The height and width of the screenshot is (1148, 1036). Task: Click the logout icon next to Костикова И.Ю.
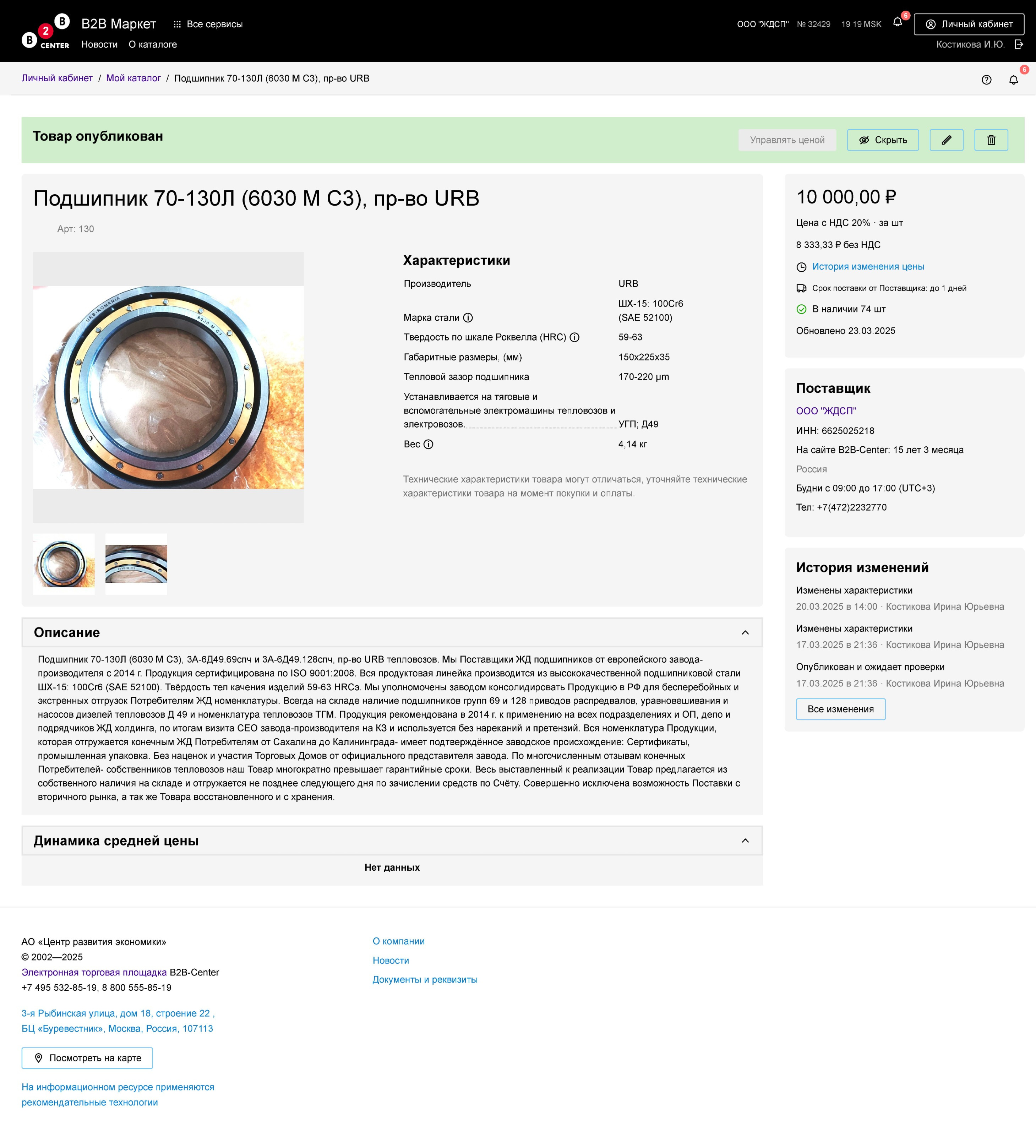pos(1018,44)
